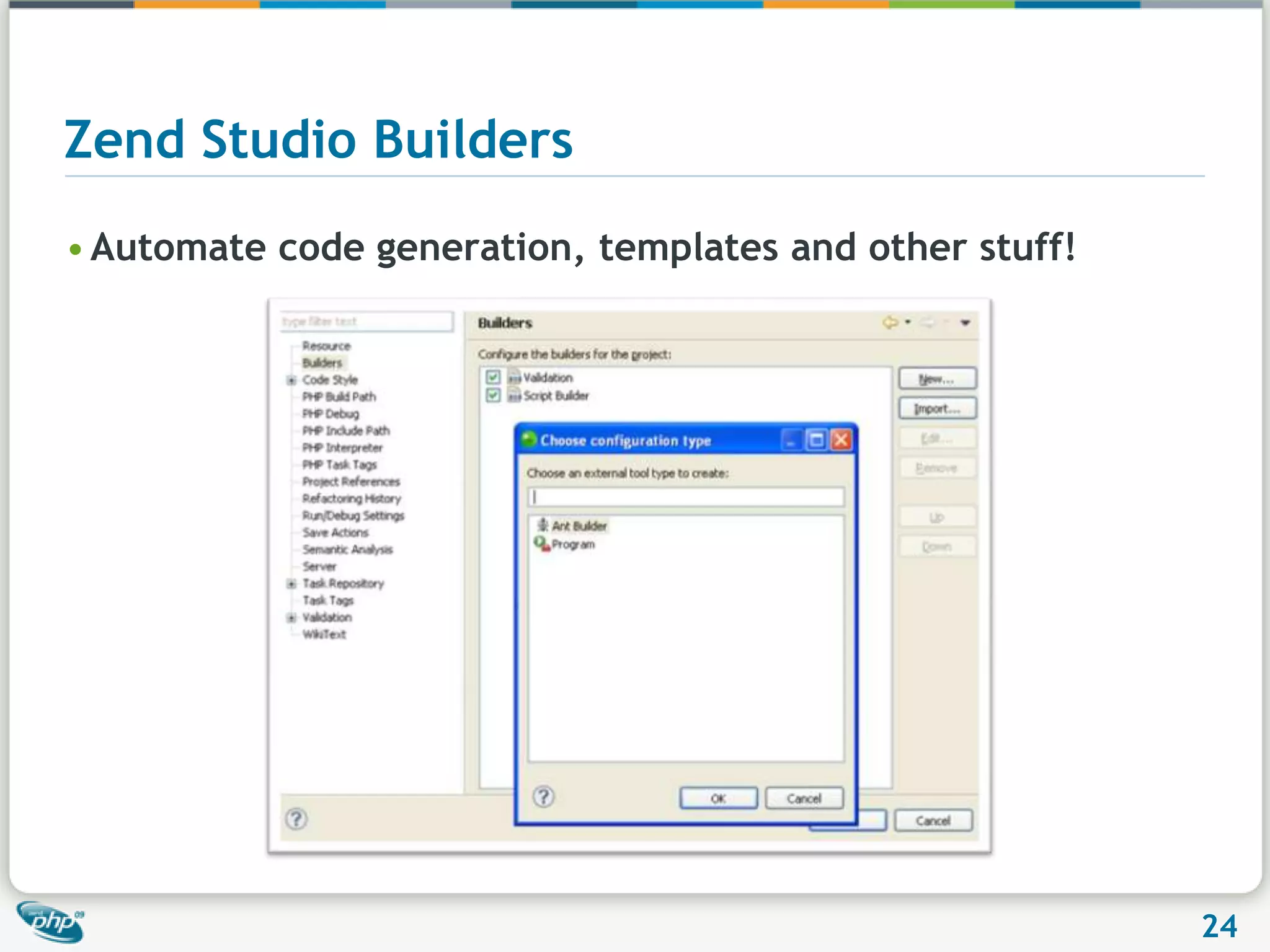Click the back navigation arrow in Builders header

coord(890,322)
